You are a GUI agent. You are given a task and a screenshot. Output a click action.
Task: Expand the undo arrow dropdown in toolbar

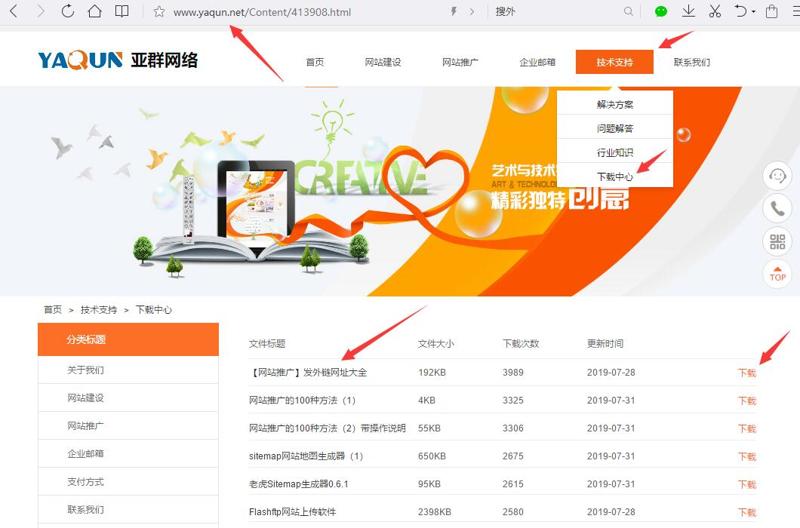[752, 12]
